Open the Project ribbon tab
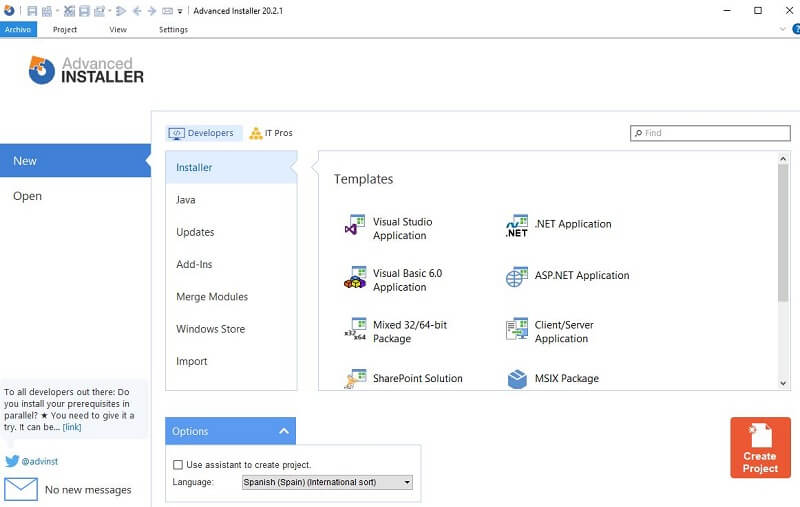 pyautogui.click(x=65, y=30)
